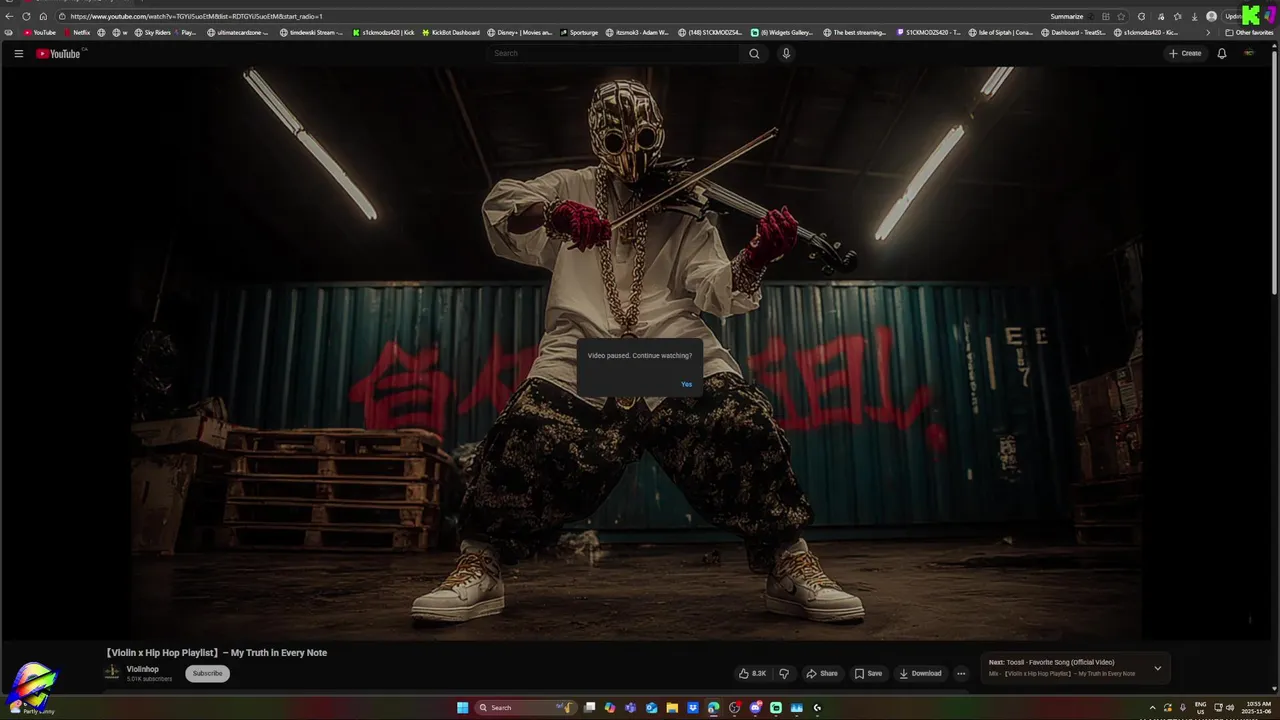Open the KickBot Dashboard bookmark
This screenshot has height=720, width=1280.
coord(451,32)
